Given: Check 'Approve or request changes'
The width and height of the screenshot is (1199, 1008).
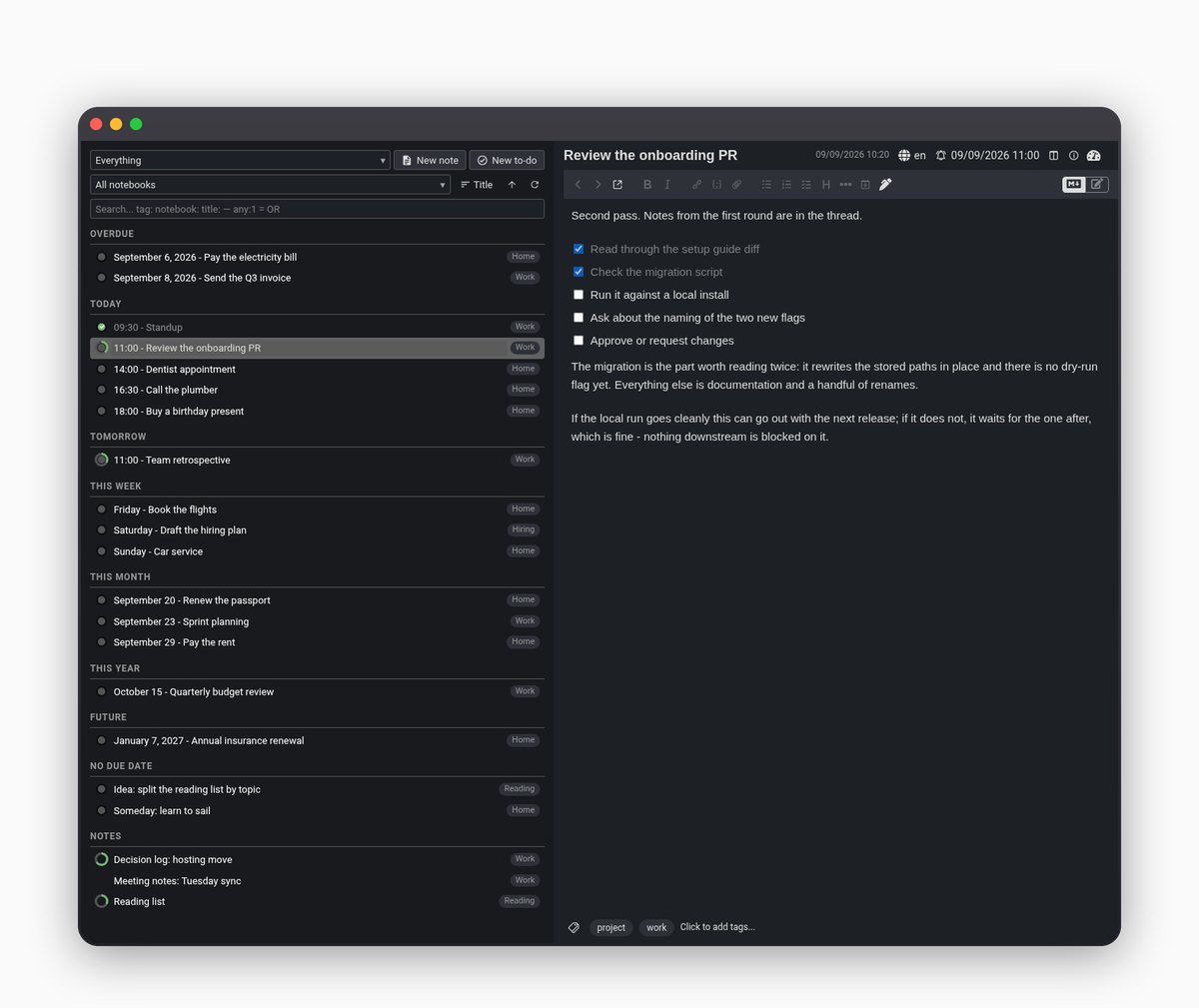Looking at the screenshot, I should coord(579,341).
